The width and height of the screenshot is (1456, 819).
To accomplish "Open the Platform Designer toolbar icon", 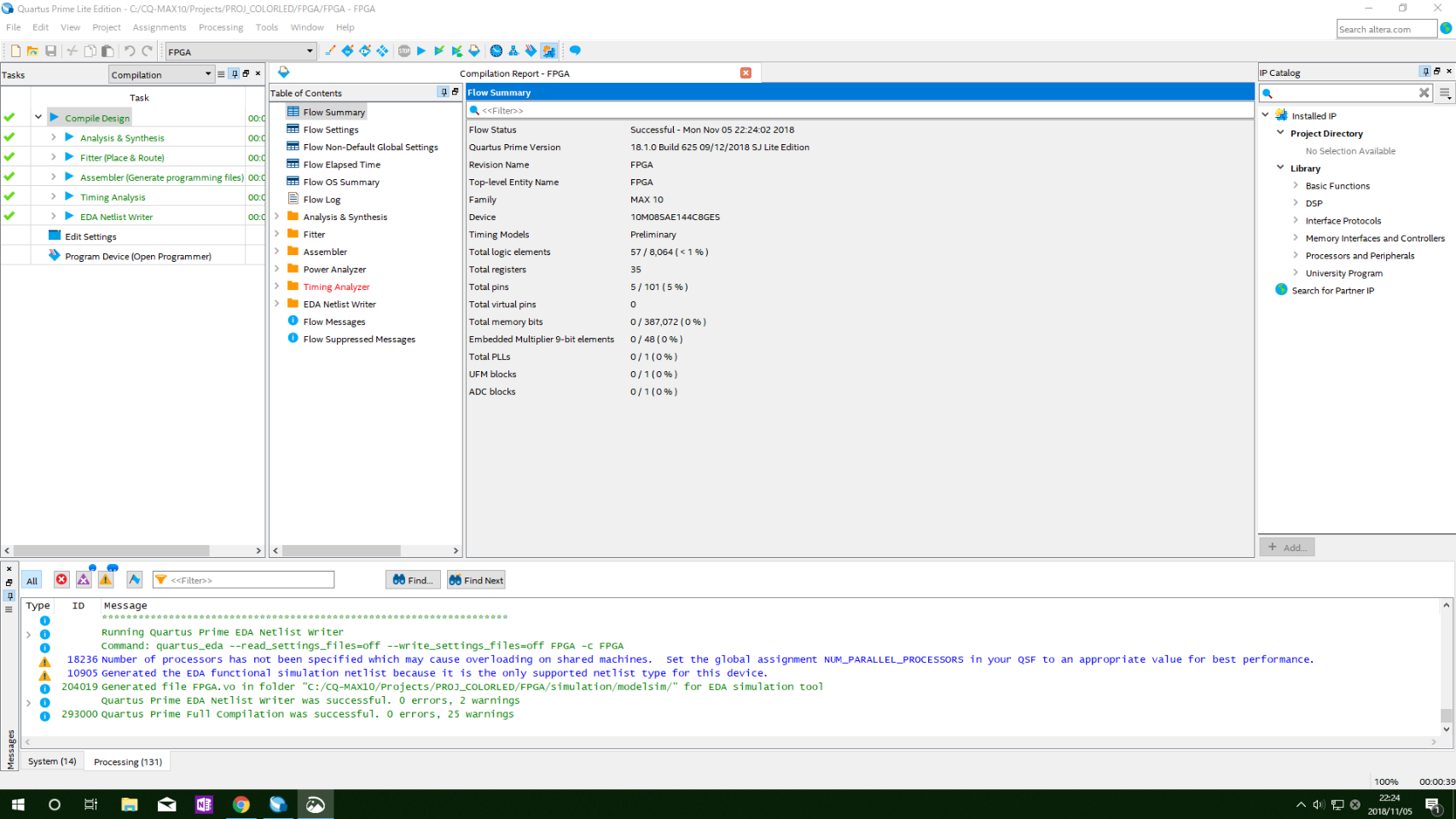I will pyautogui.click(x=548, y=51).
